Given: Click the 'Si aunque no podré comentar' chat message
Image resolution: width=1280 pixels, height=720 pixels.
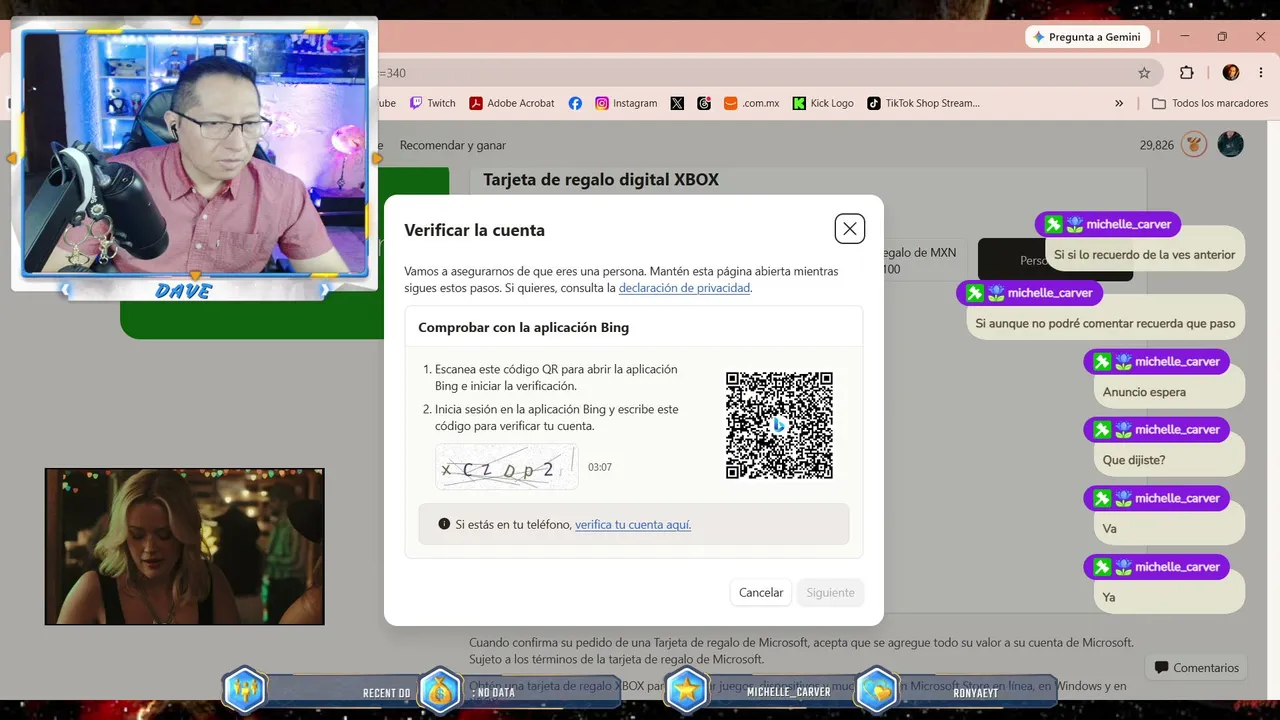Looking at the screenshot, I should [x=1105, y=323].
